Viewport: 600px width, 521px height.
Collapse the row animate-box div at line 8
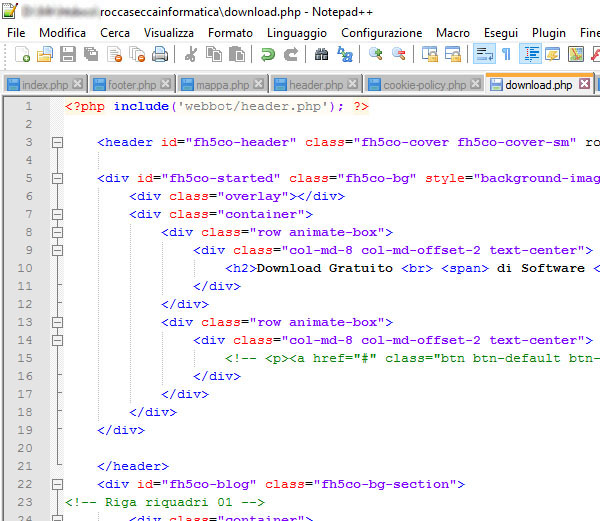click(57, 233)
